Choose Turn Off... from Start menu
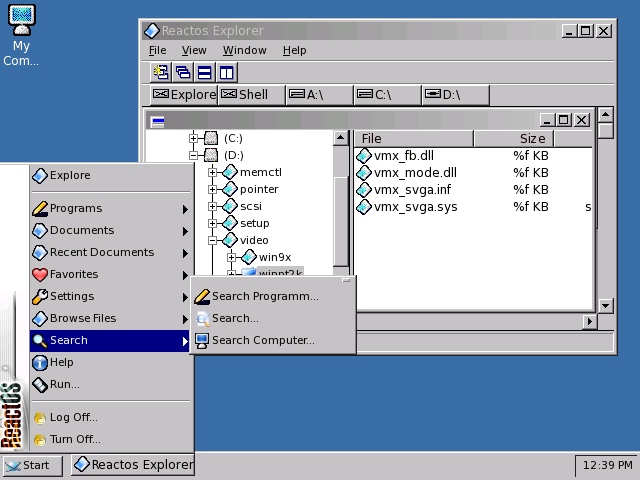 110,440
